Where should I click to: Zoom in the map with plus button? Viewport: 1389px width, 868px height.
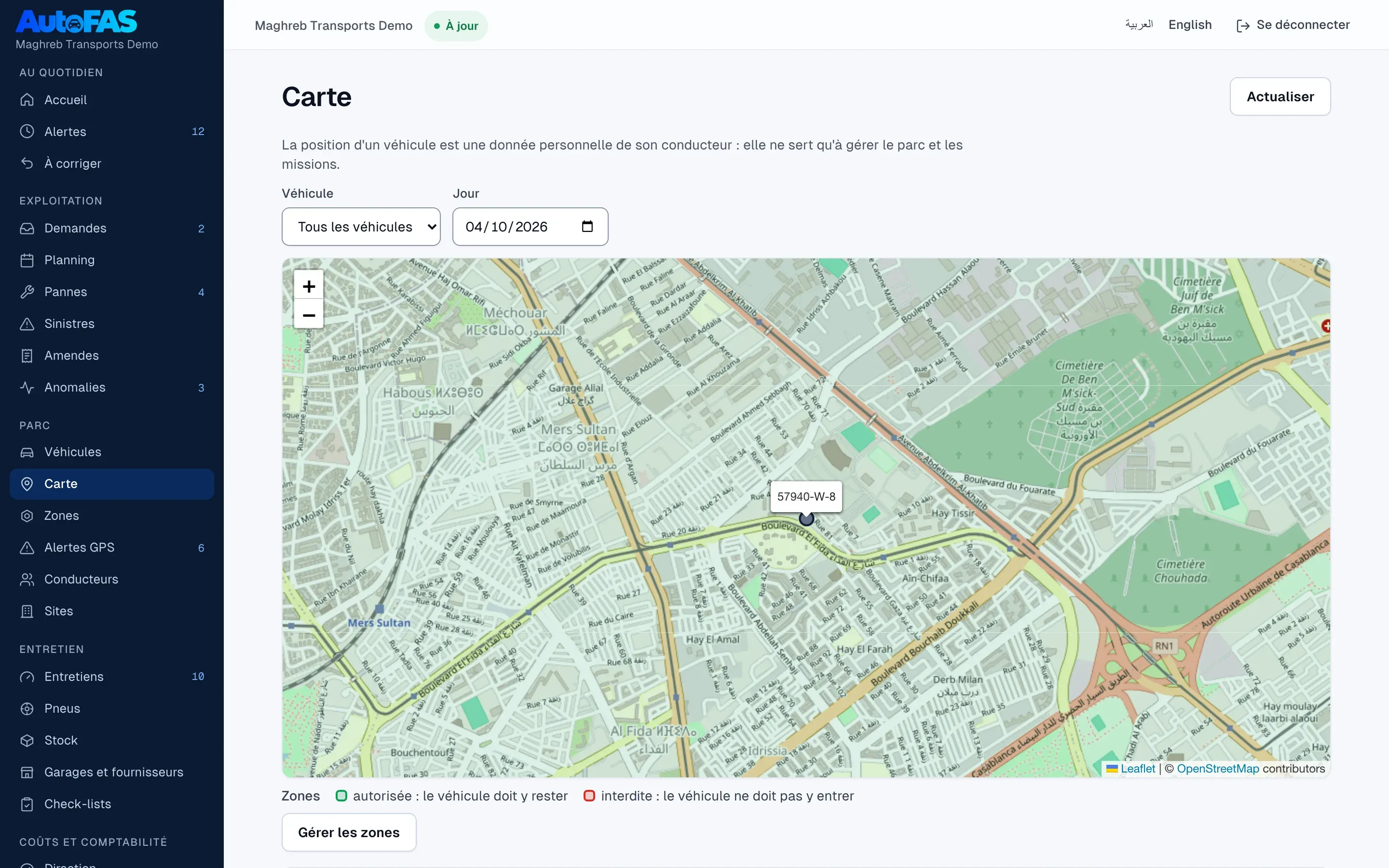(x=309, y=286)
